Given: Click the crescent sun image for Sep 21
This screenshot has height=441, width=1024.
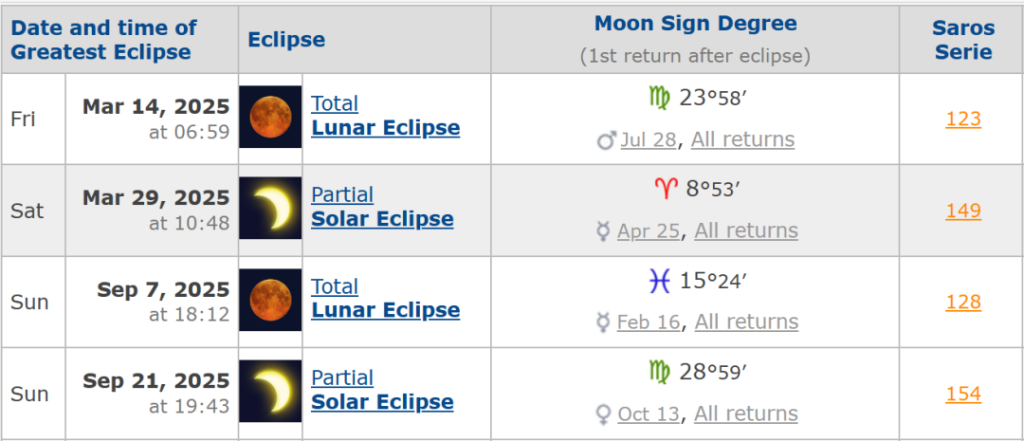Looking at the screenshot, I should (x=270, y=391).
